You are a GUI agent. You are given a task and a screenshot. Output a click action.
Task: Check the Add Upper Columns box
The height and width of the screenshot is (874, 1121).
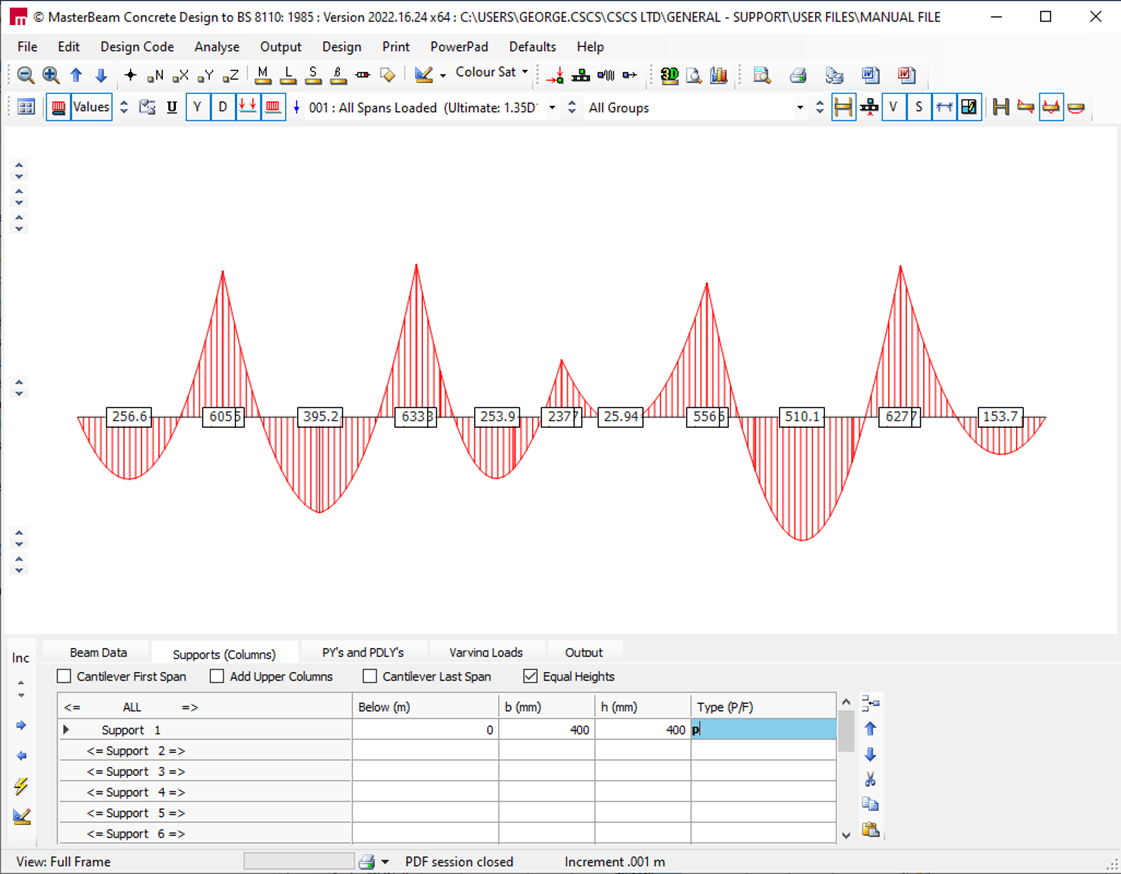[218, 677]
